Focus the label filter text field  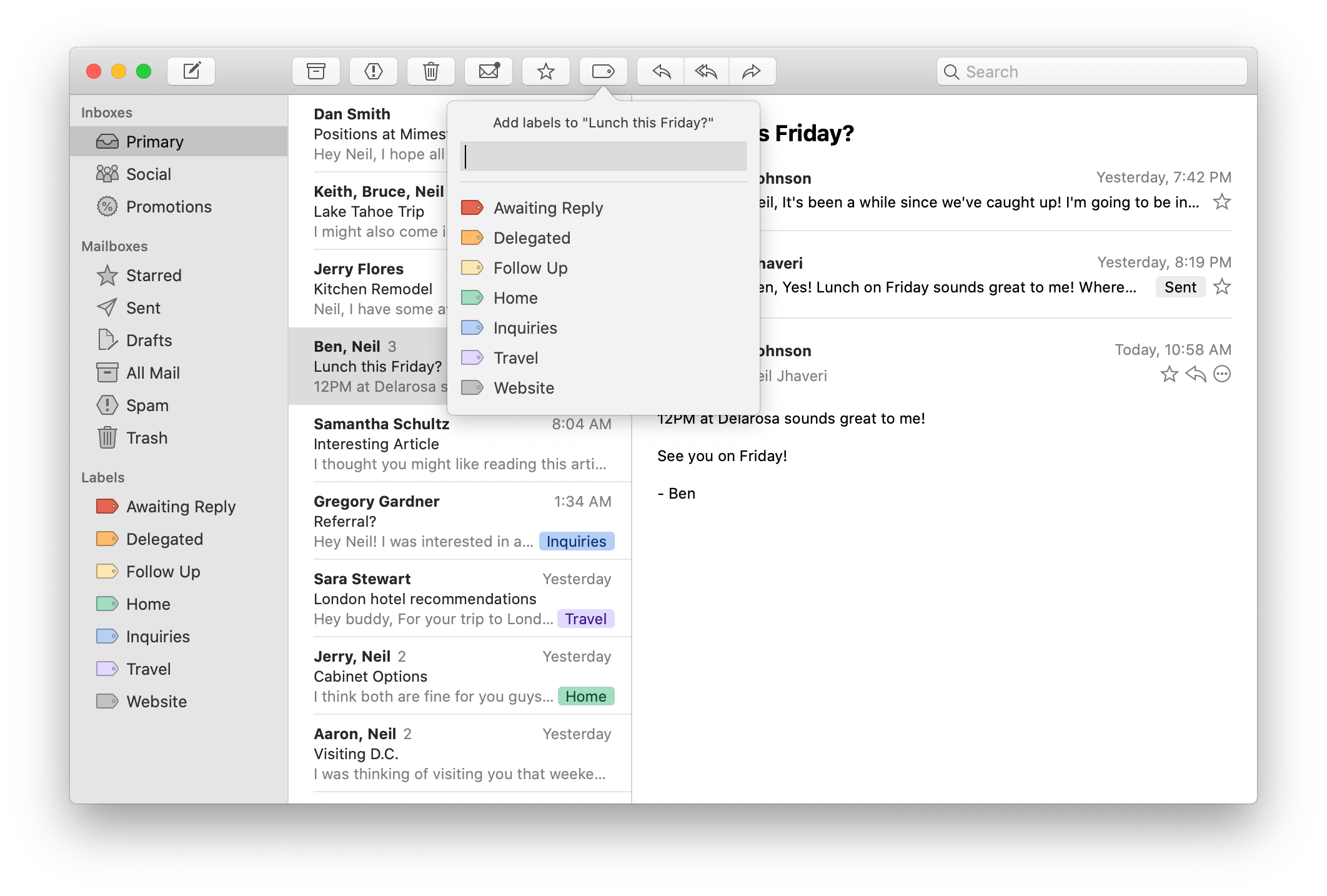(604, 156)
